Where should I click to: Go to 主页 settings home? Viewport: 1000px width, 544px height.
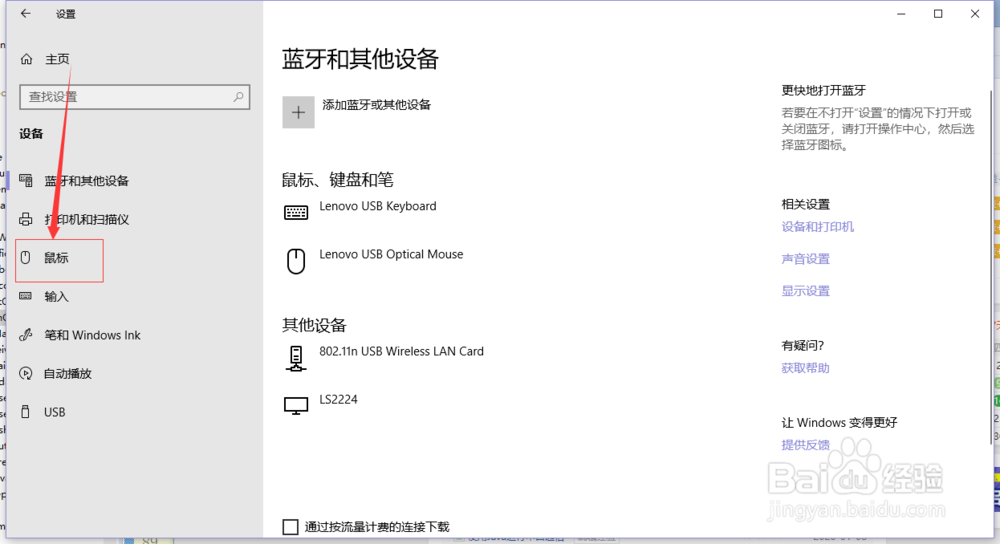click(57, 59)
